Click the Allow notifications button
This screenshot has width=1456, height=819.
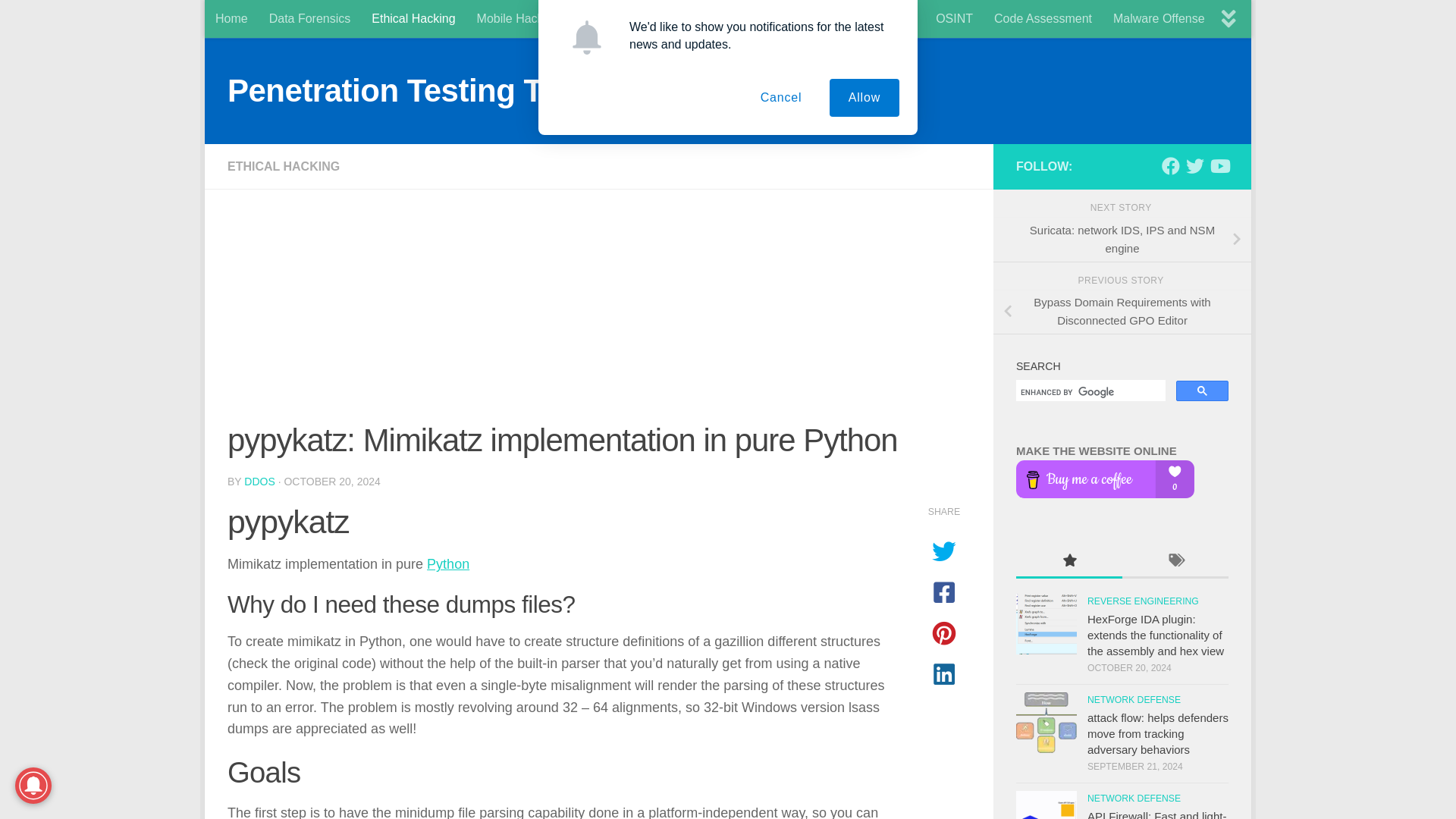[x=863, y=97]
